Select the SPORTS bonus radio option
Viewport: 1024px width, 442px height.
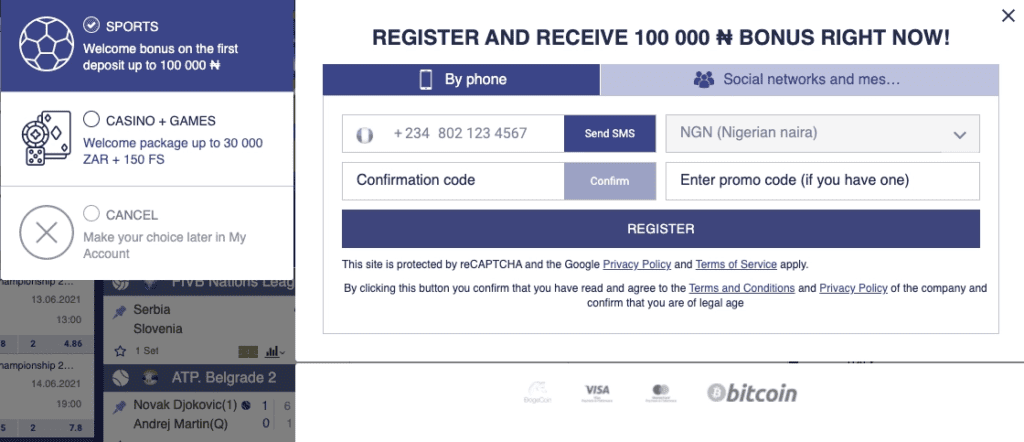coord(91,25)
